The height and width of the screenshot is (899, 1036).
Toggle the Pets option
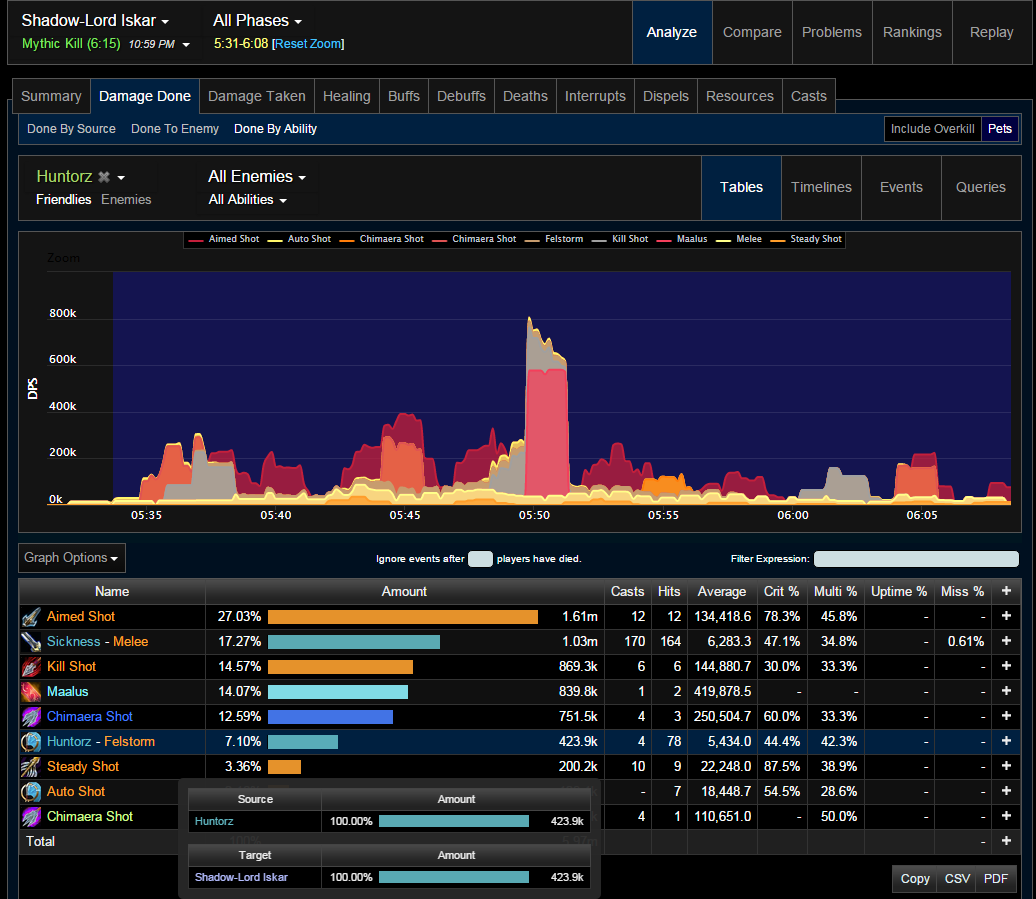coord(1000,129)
